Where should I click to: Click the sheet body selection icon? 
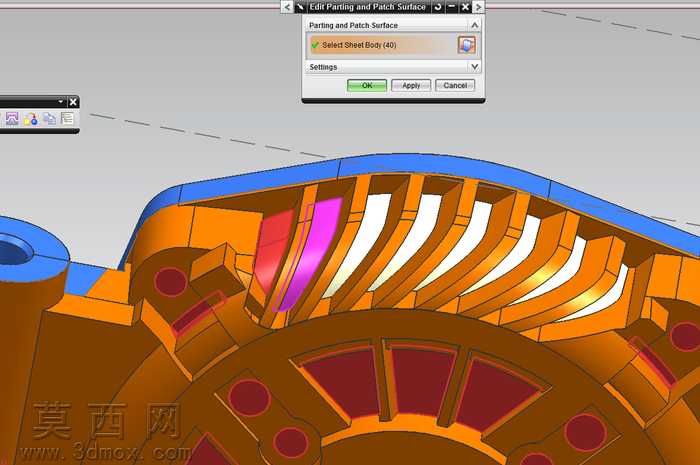[x=467, y=45]
